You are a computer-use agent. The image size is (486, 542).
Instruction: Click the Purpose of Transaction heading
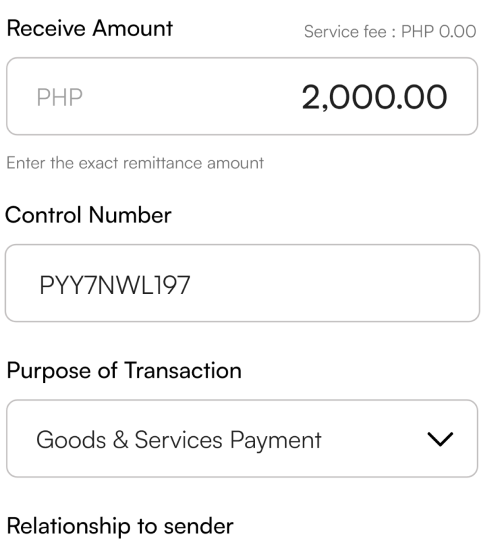pyautogui.click(x=124, y=371)
